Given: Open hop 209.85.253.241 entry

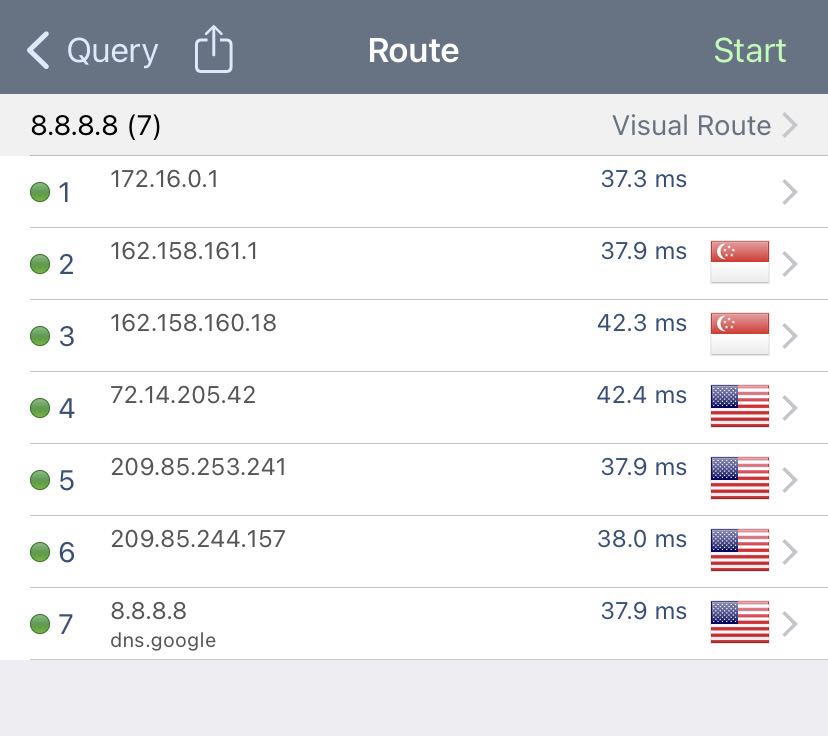Looking at the screenshot, I should point(414,480).
